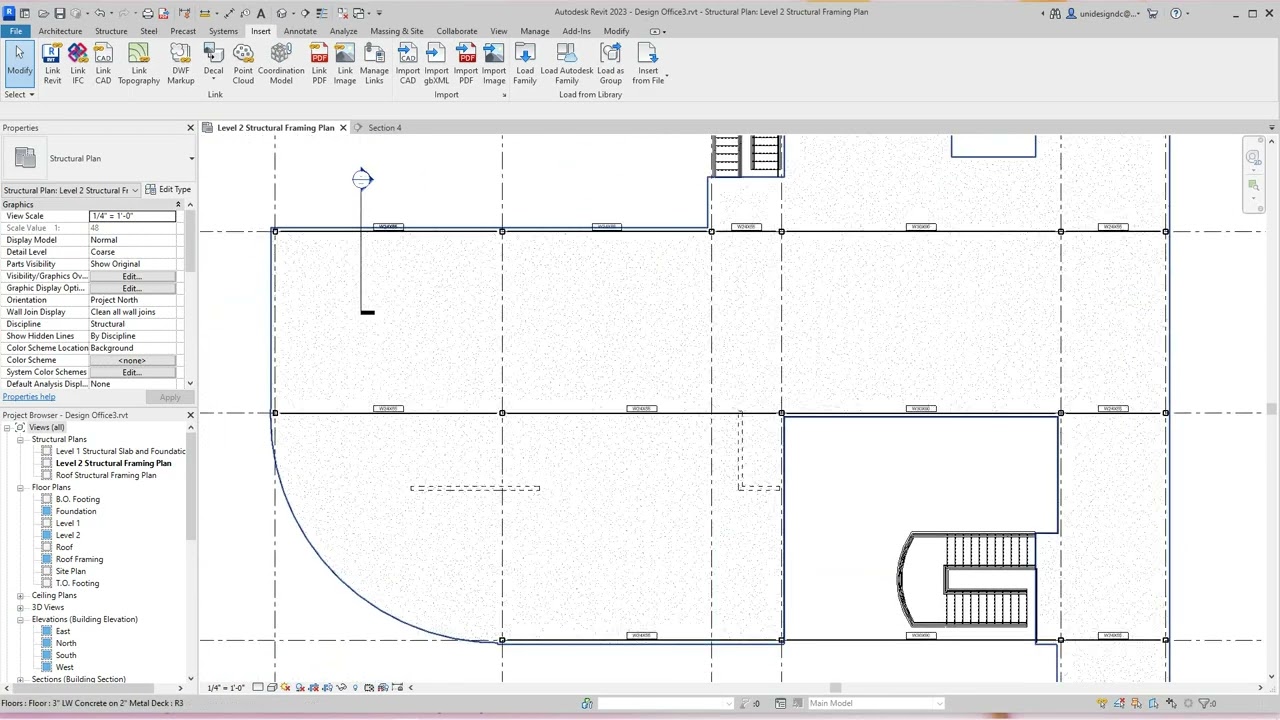The image size is (1280, 720).
Task: Choose the Link CAD tool
Action: pyautogui.click(x=103, y=63)
